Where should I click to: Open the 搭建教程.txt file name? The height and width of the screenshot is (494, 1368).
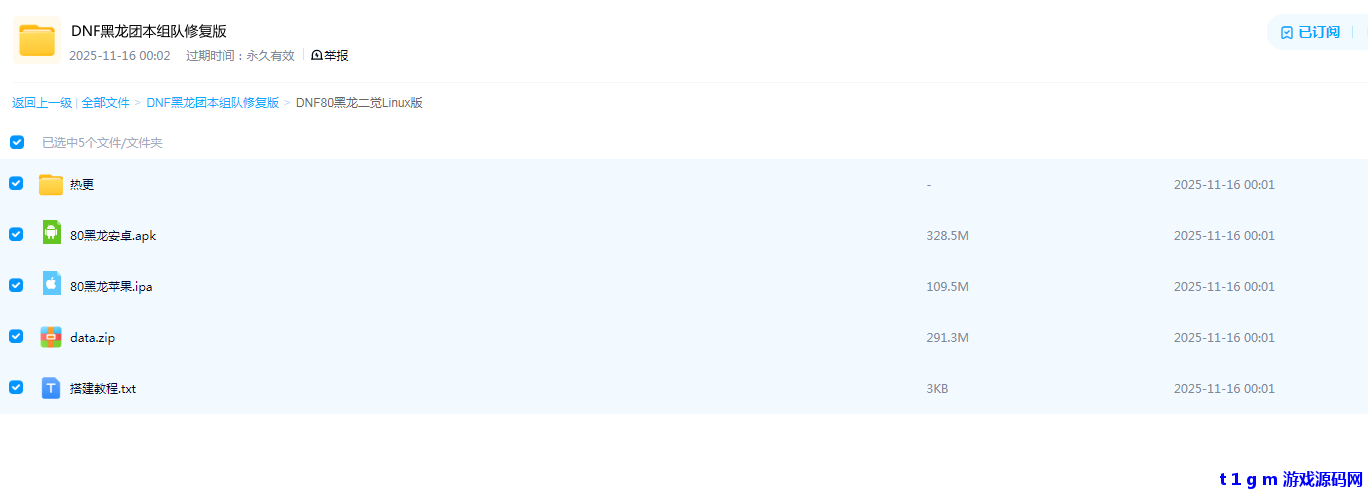[103, 389]
